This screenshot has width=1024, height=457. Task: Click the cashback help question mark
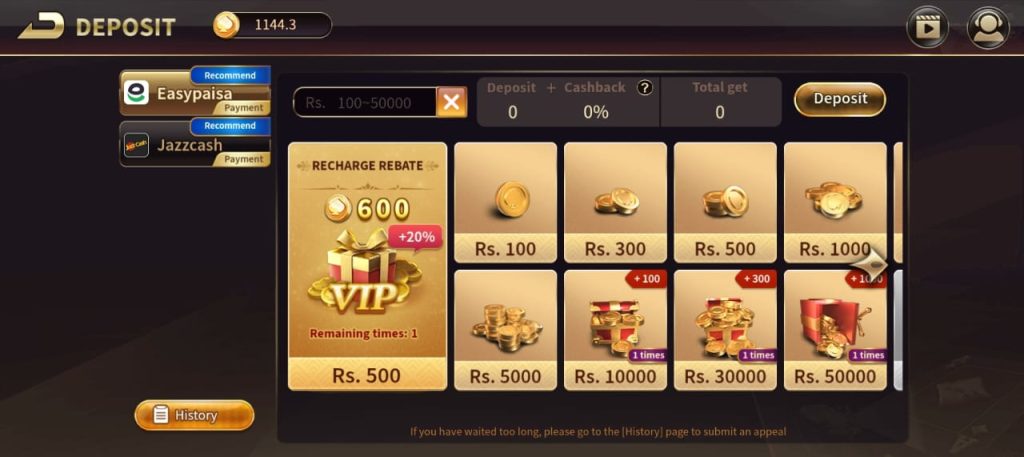click(645, 87)
